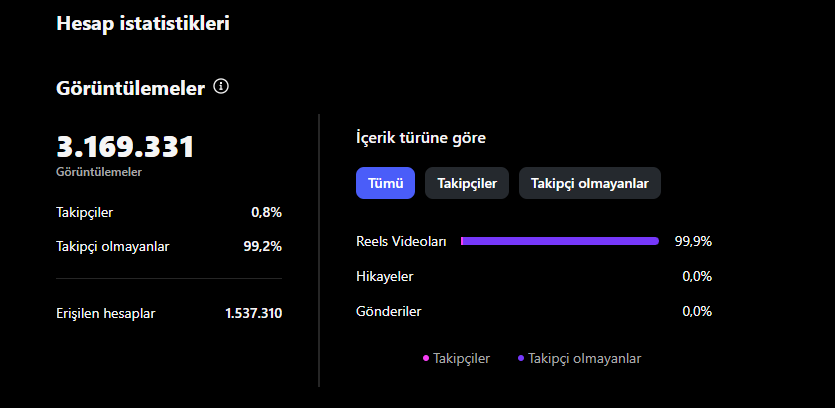Viewport: 835px width, 408px height.
Task: Click the İçerik türüne göre heading
Action: pyautogui.click(x=421, y=138)
